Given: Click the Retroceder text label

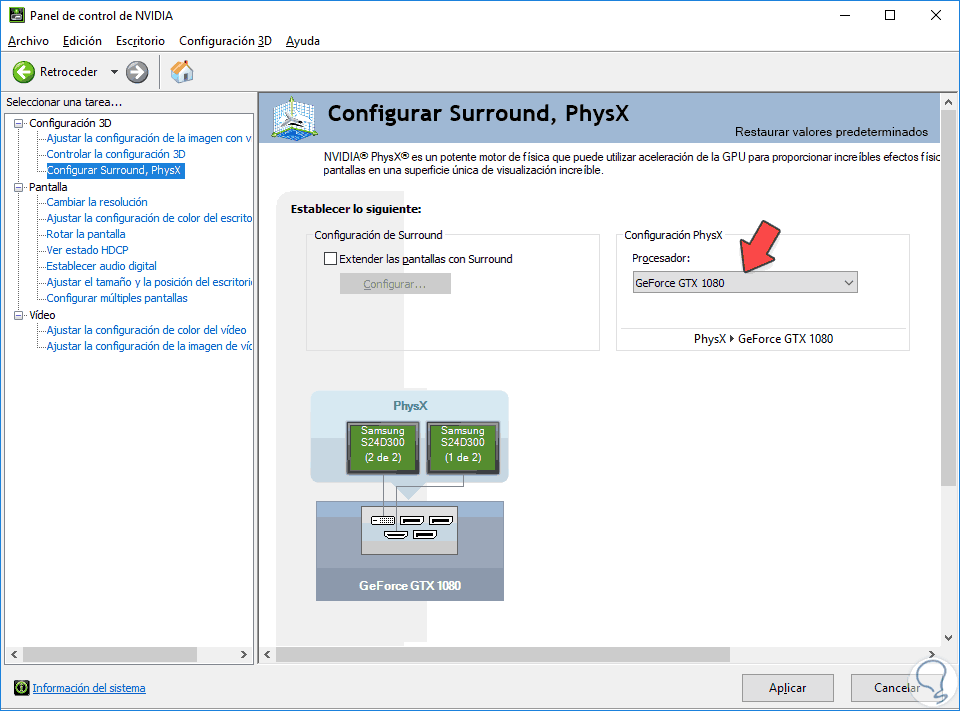Looking at the screenshot, I should pyautogui.click(x=69, y=72).
